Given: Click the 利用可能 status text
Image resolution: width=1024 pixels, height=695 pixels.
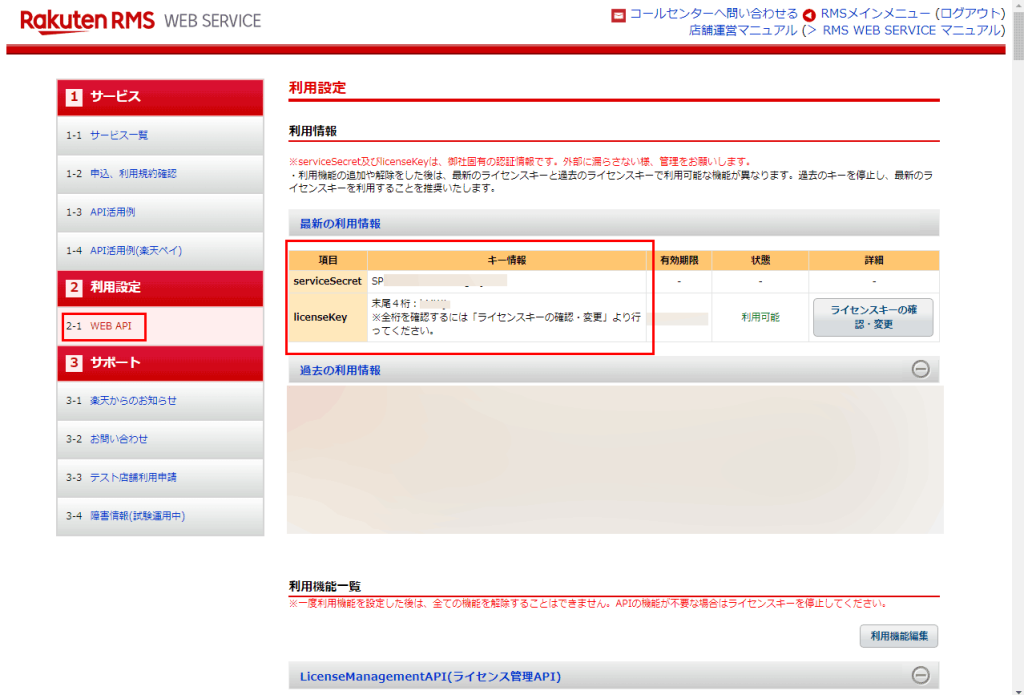Looking at the screenshot, I should coord(760,317).
